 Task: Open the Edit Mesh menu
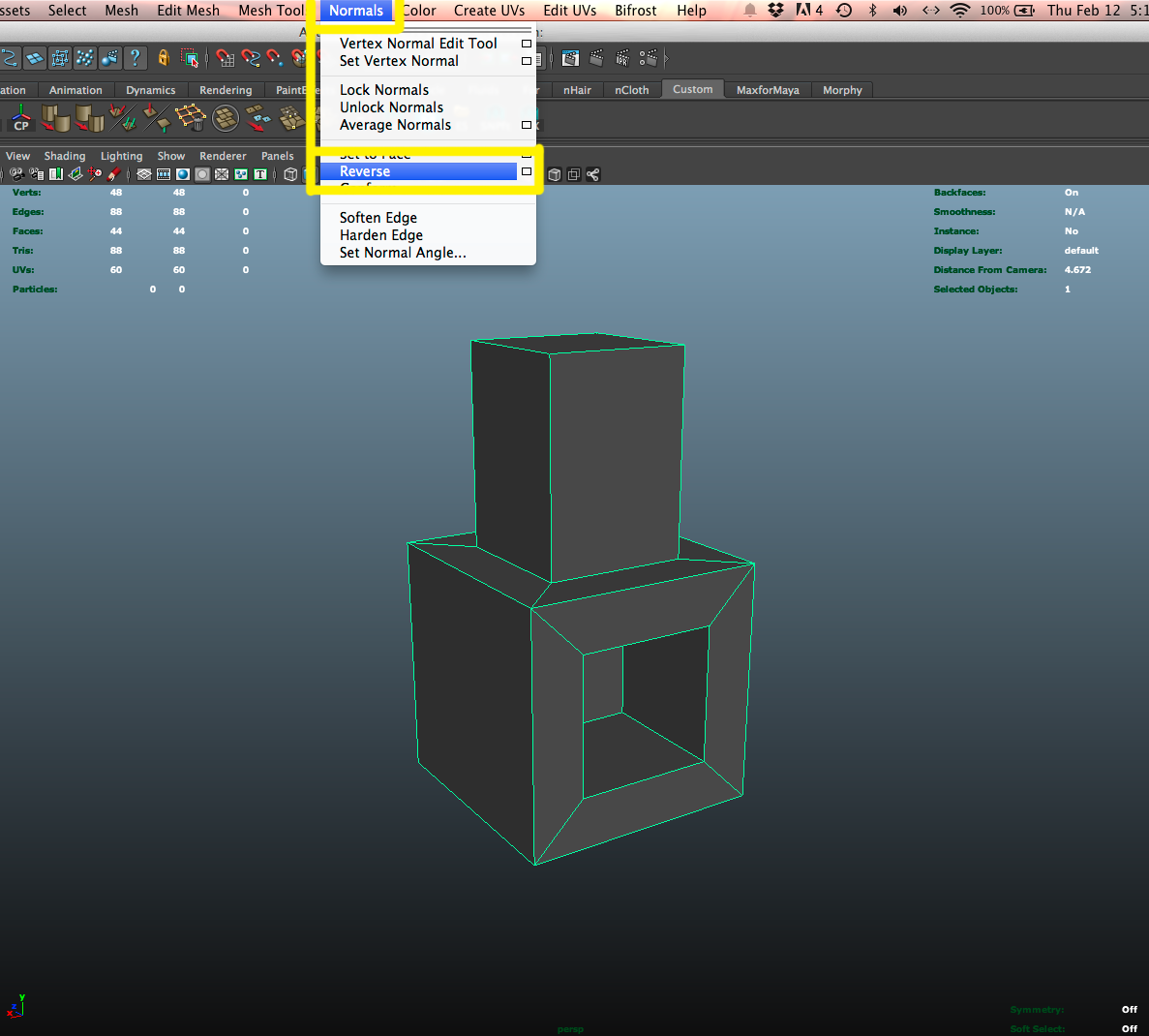188,11
